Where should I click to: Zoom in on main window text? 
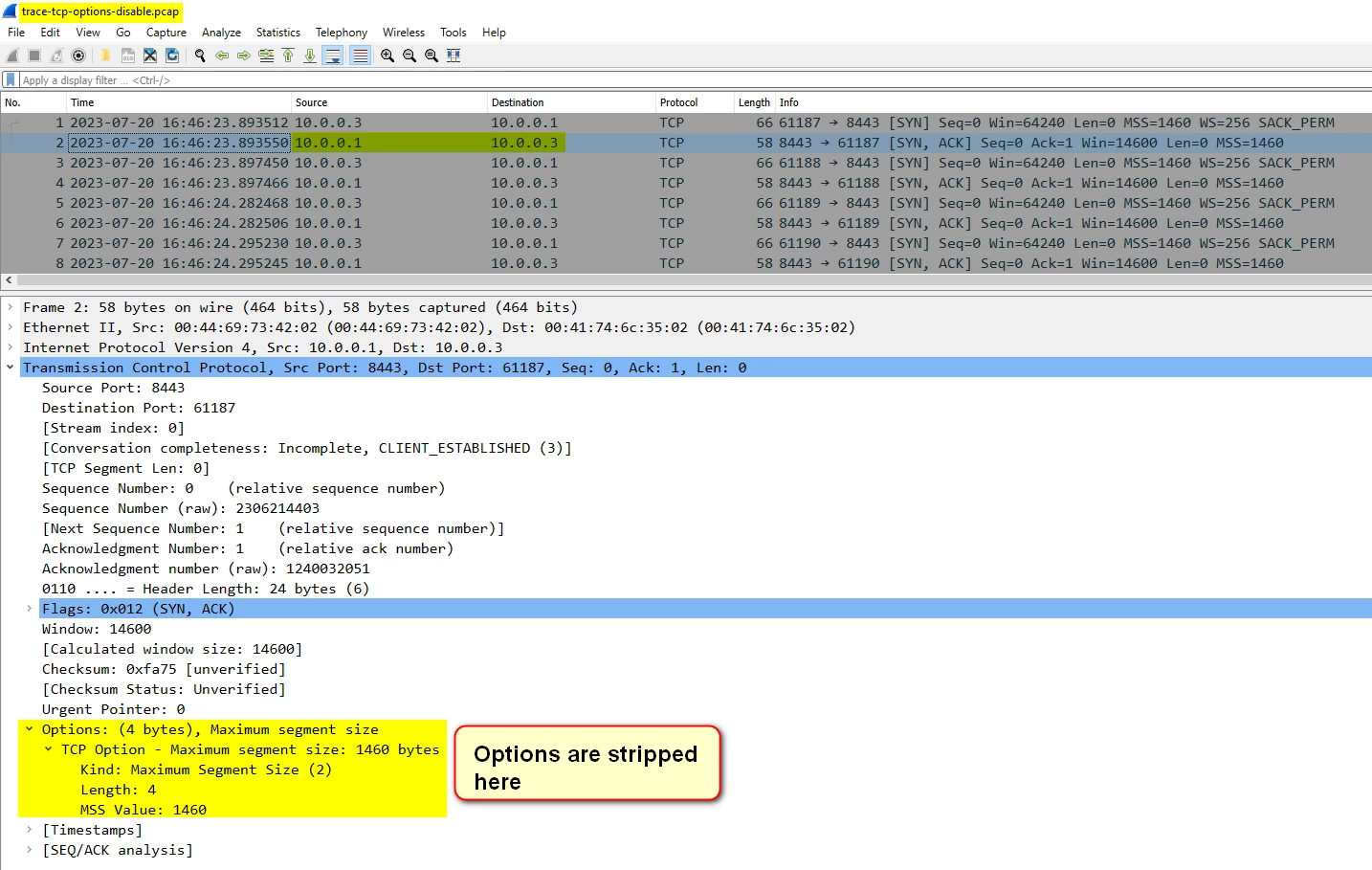387,56
